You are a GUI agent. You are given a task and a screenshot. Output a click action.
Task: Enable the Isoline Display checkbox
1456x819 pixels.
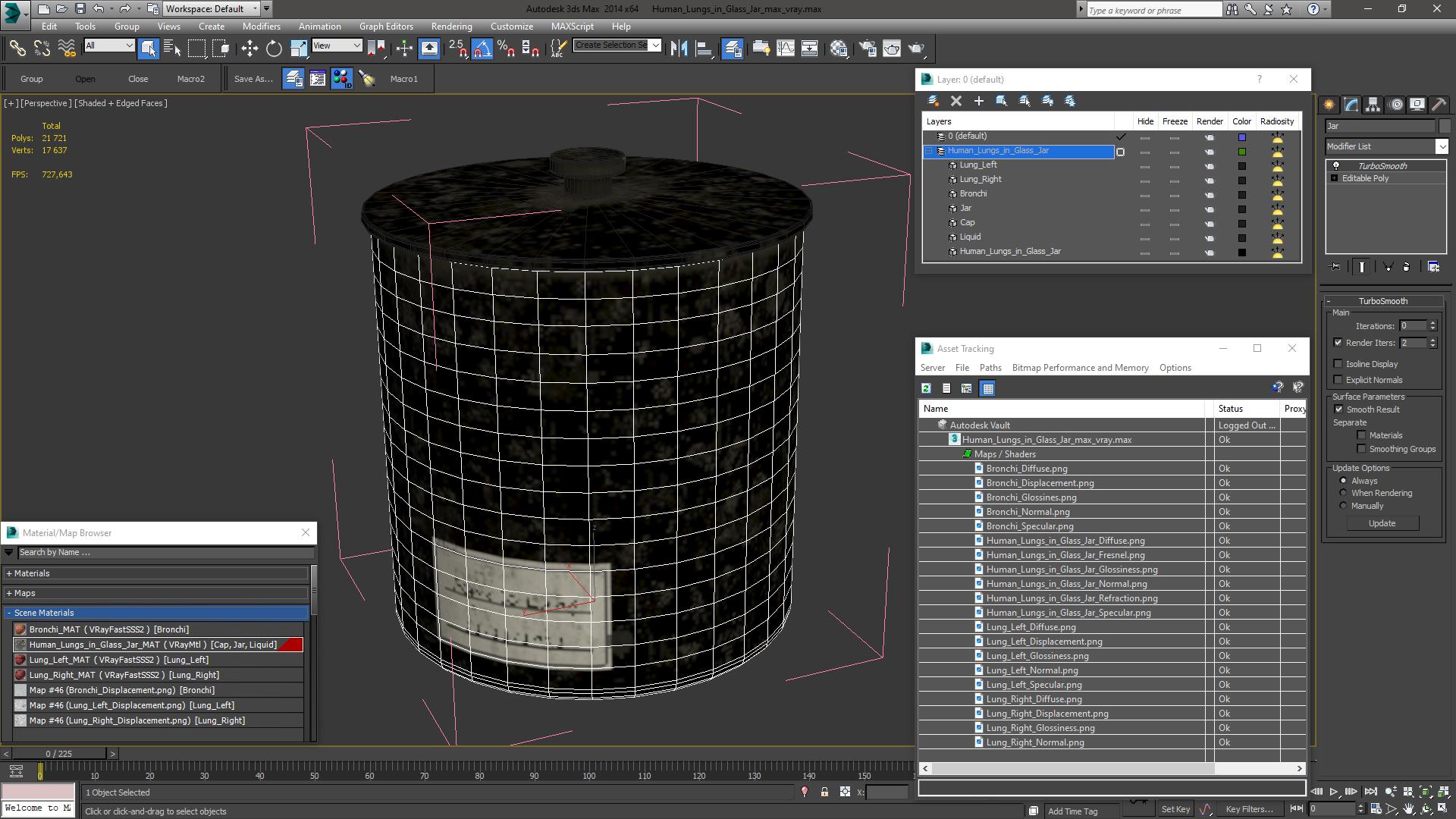pyautogui.click(x=1338, y=364)
